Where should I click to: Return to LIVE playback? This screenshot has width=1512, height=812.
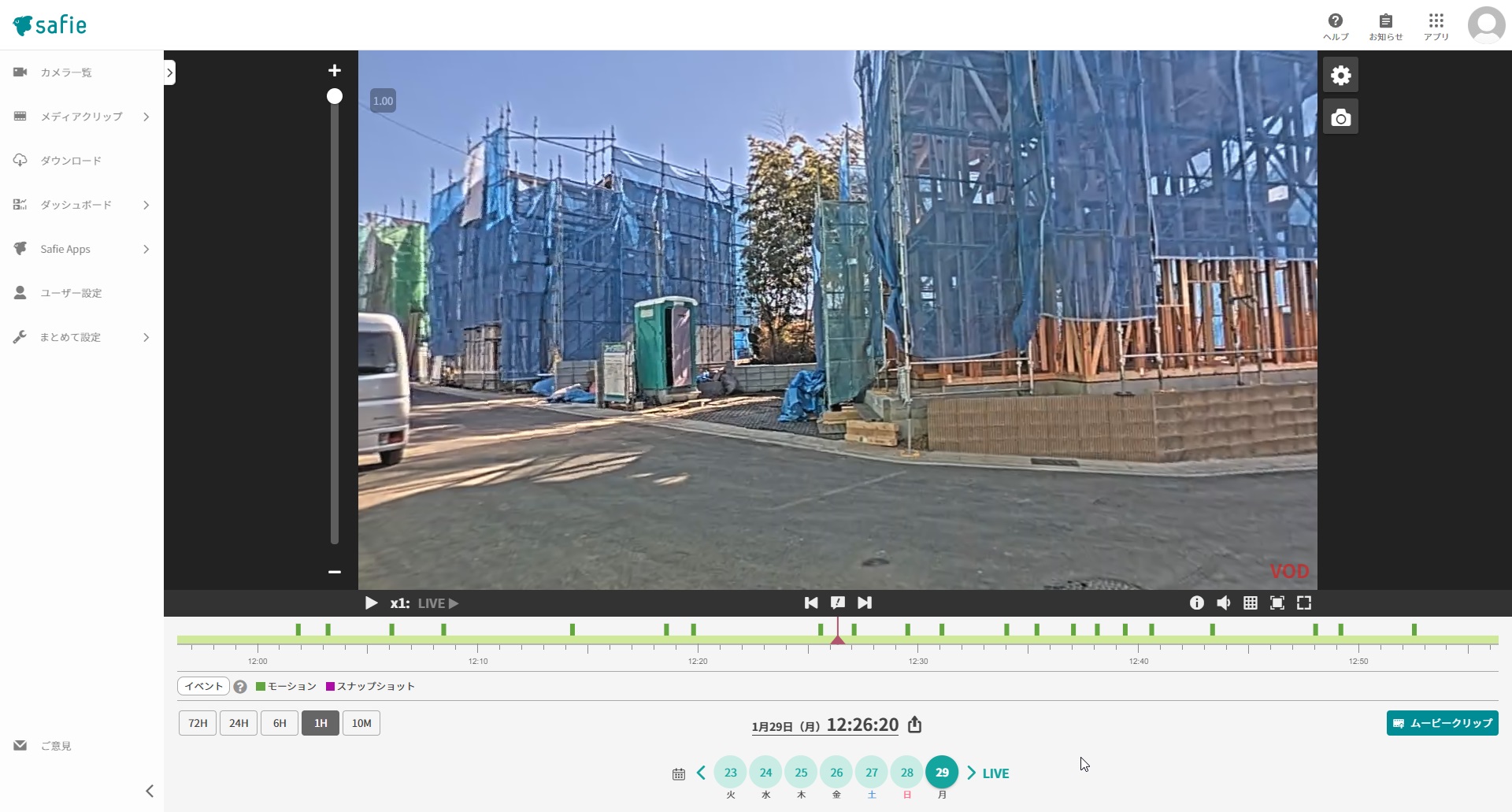[995, 773]
